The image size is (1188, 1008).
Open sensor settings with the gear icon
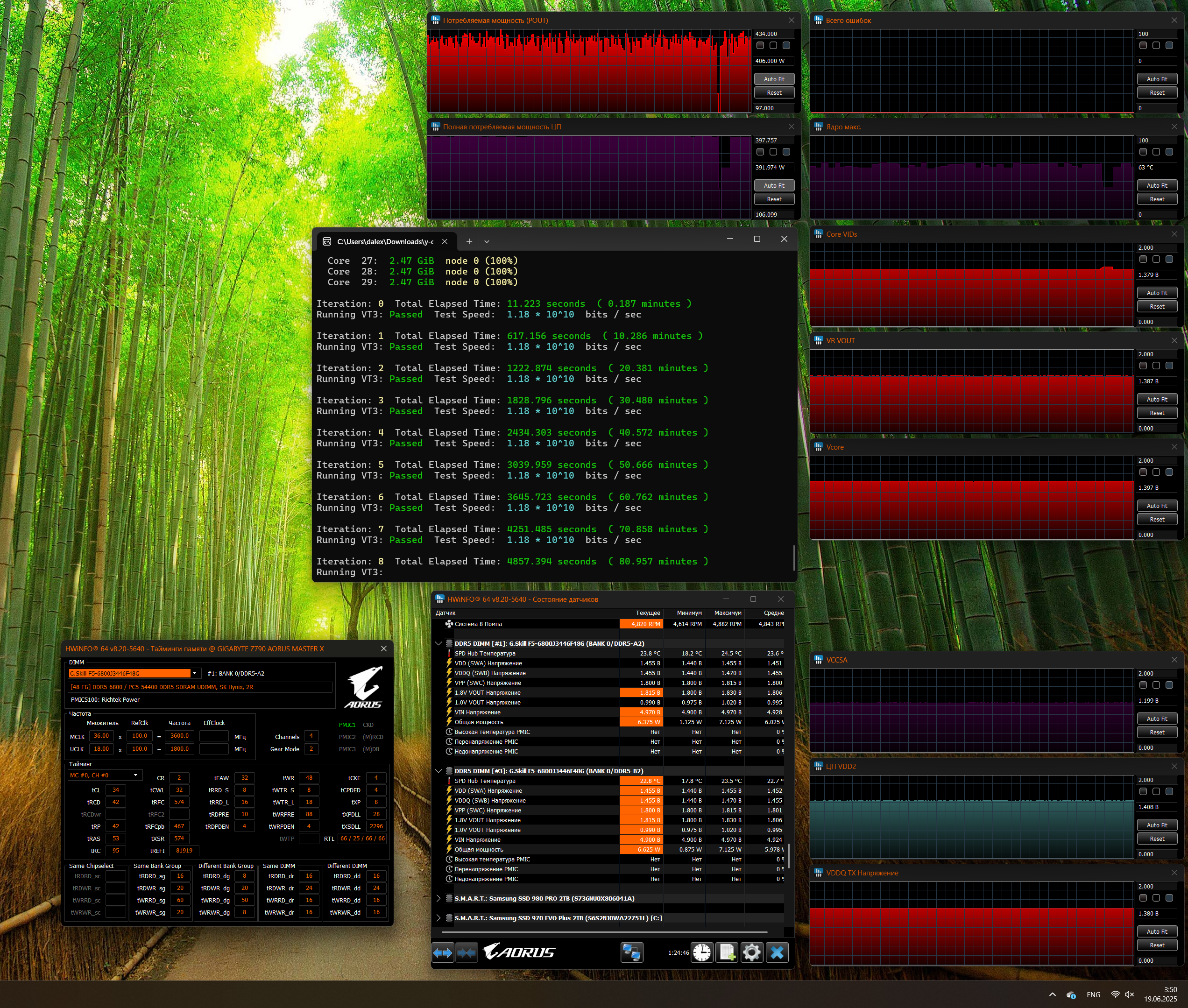[751, 952]
